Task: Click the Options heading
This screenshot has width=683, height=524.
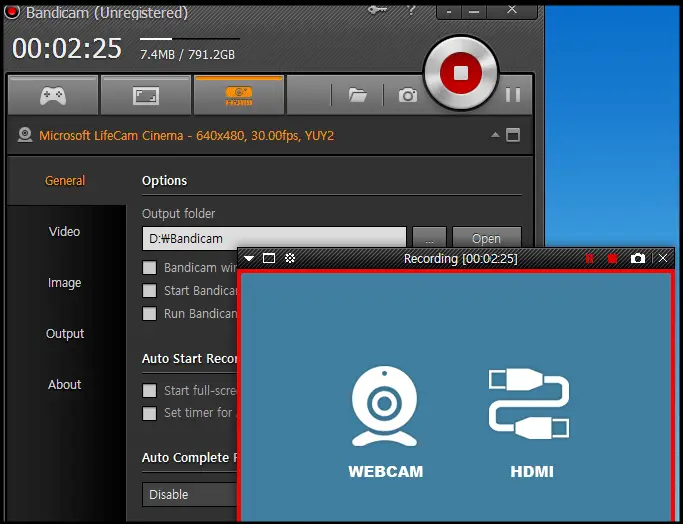Action: click(164, 180)
